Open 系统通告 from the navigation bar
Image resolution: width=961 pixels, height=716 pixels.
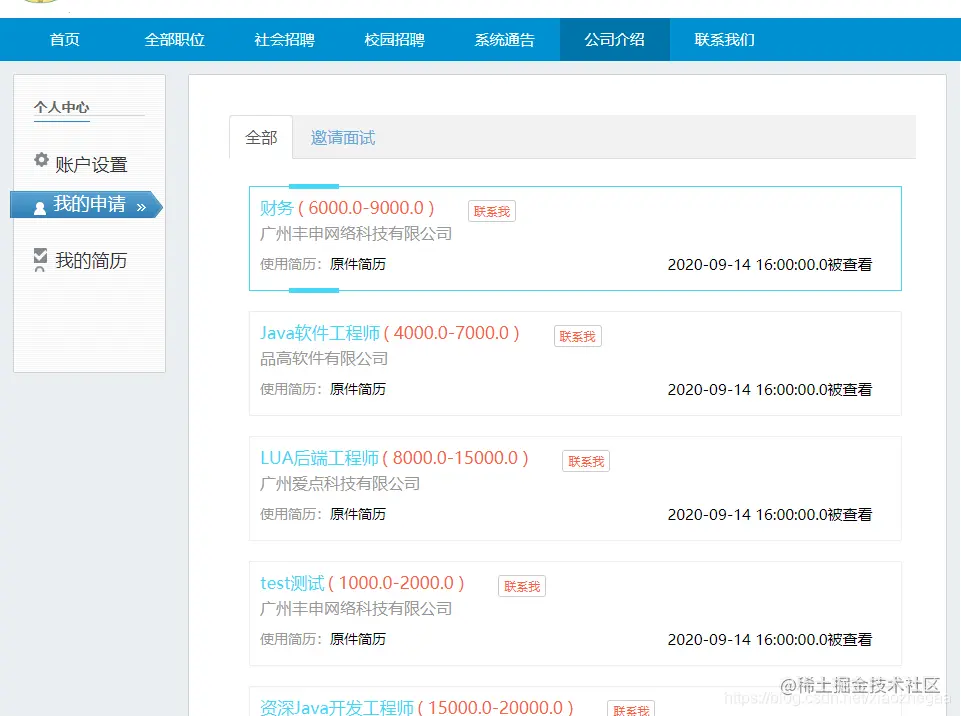(504, 40)
